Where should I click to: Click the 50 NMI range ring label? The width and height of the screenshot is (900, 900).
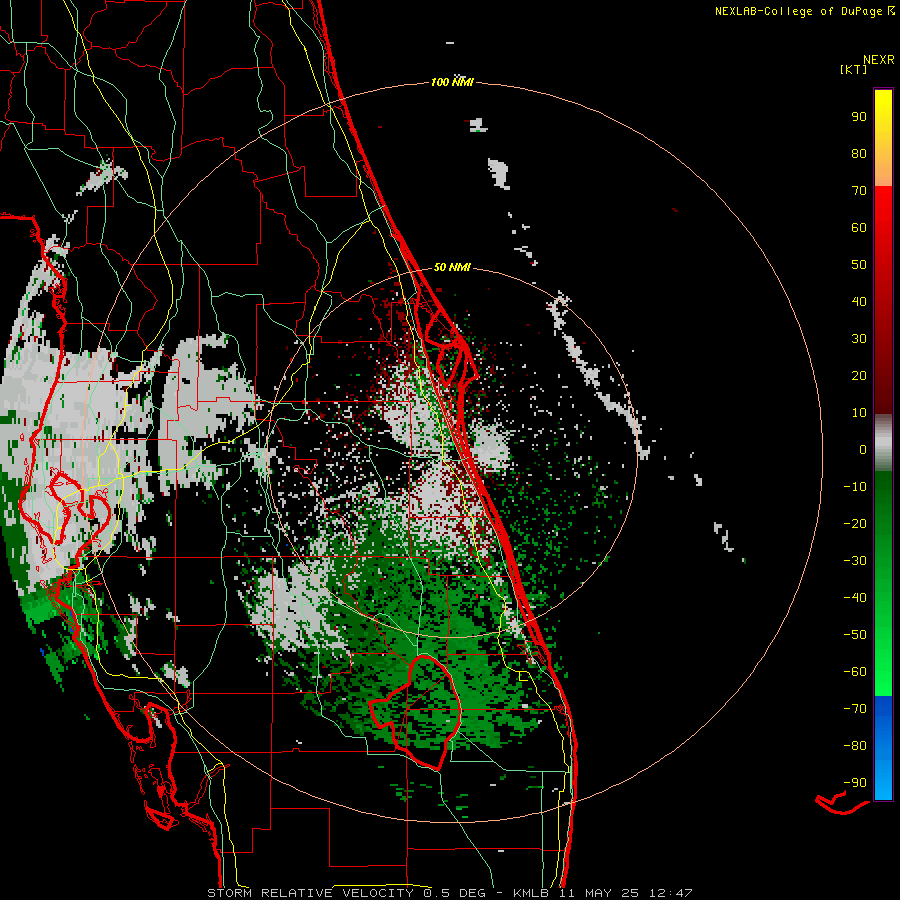click(452, 267)
